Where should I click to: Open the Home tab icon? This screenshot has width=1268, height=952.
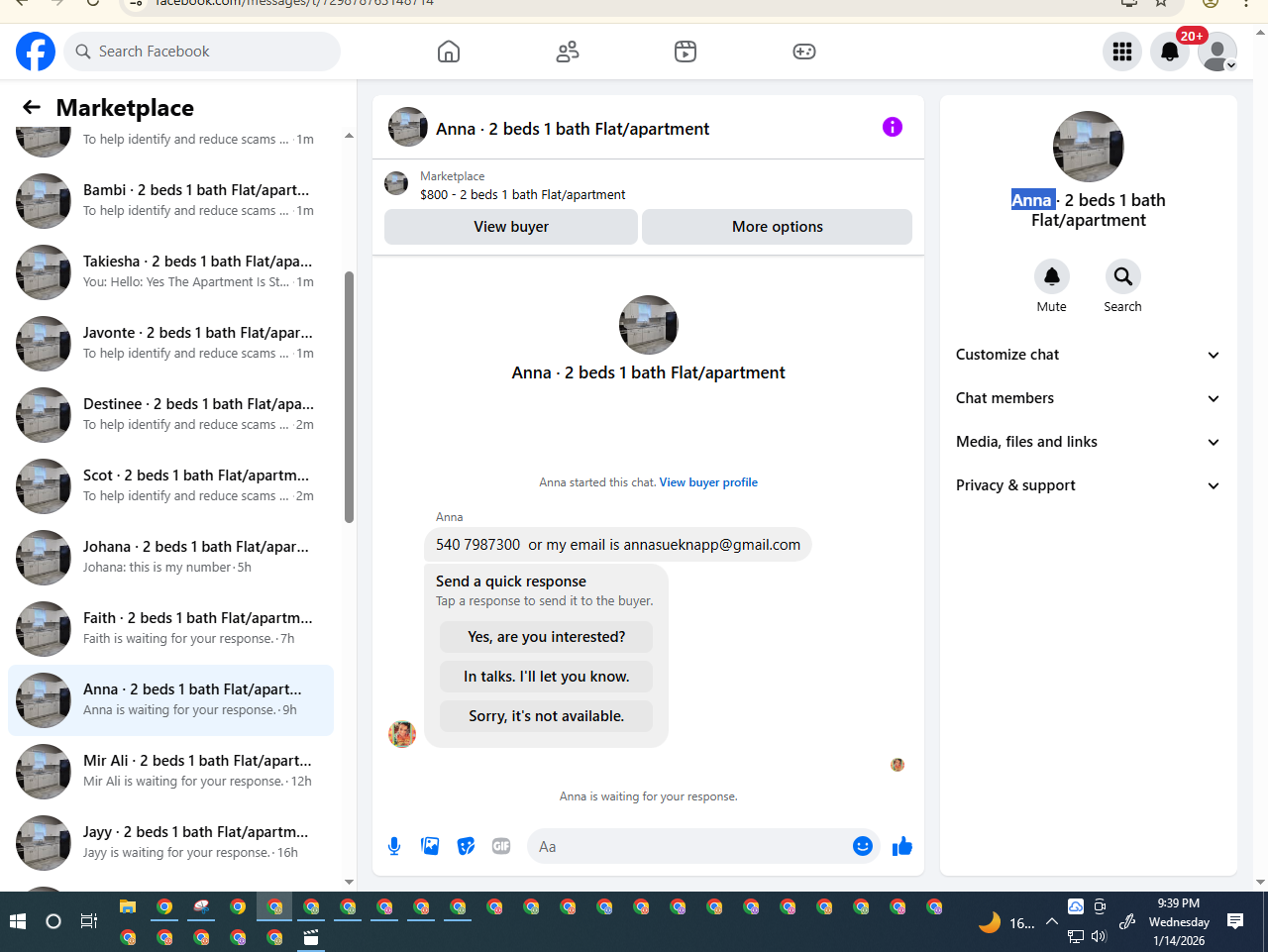[x=449, y=52]
